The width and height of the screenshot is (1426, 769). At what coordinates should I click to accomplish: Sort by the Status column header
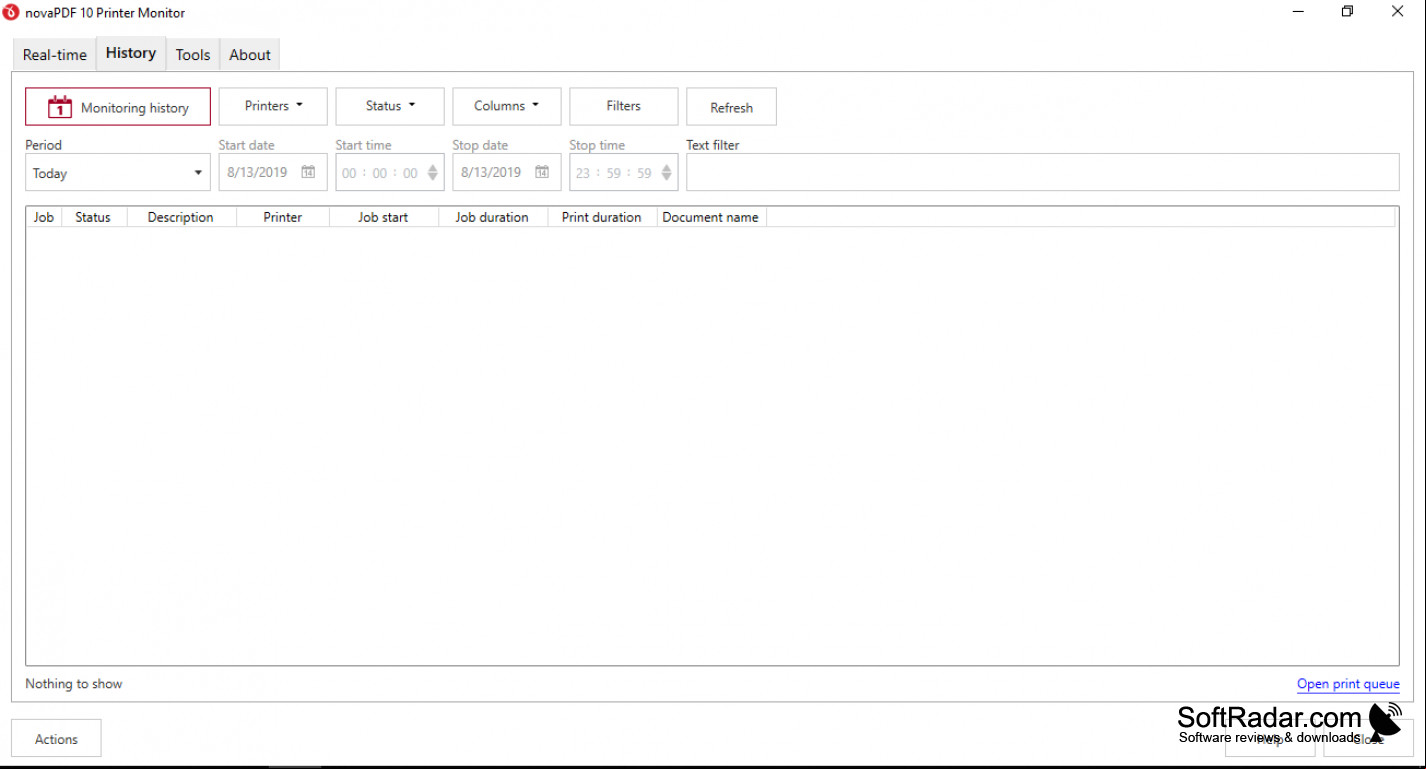[93, 217]
